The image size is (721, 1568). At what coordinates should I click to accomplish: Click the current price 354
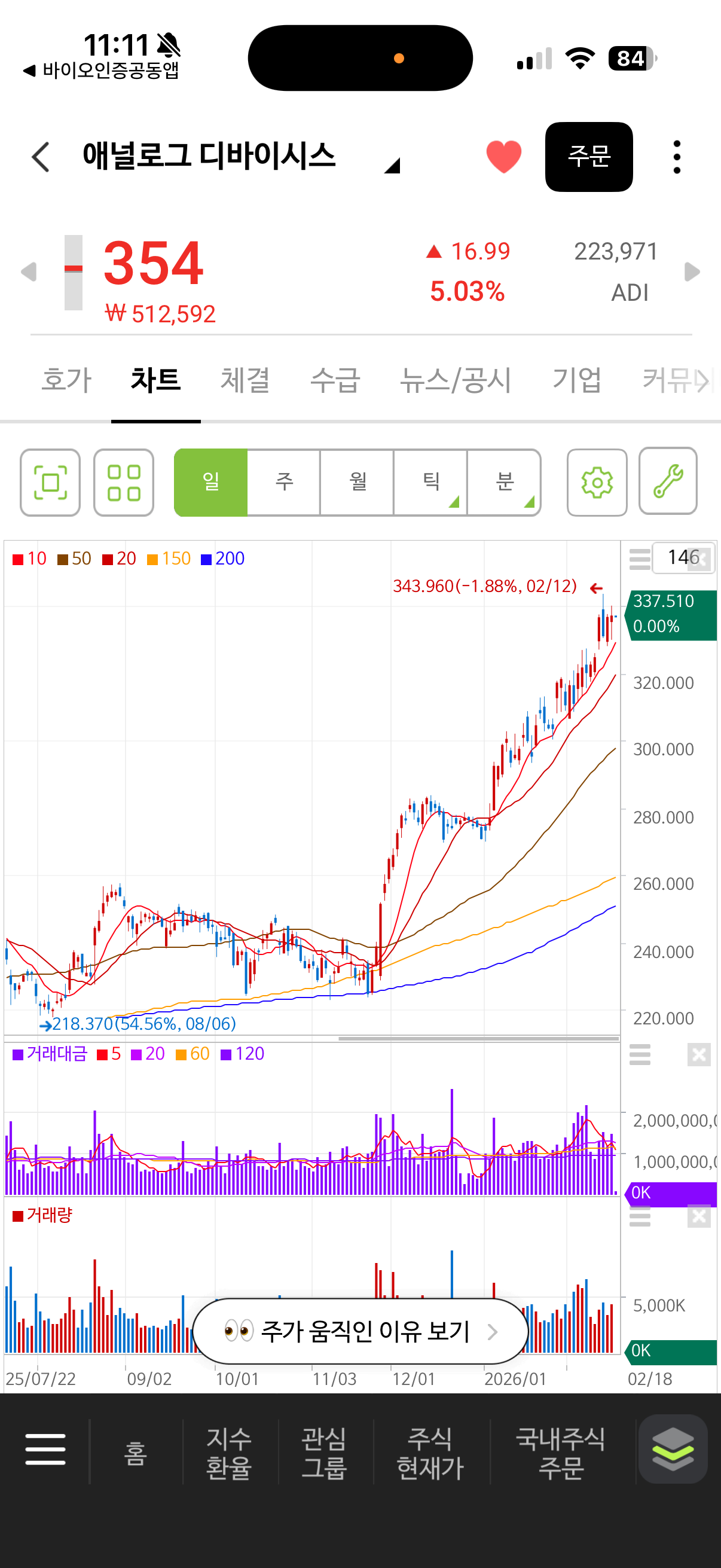(x=153, y=263)
